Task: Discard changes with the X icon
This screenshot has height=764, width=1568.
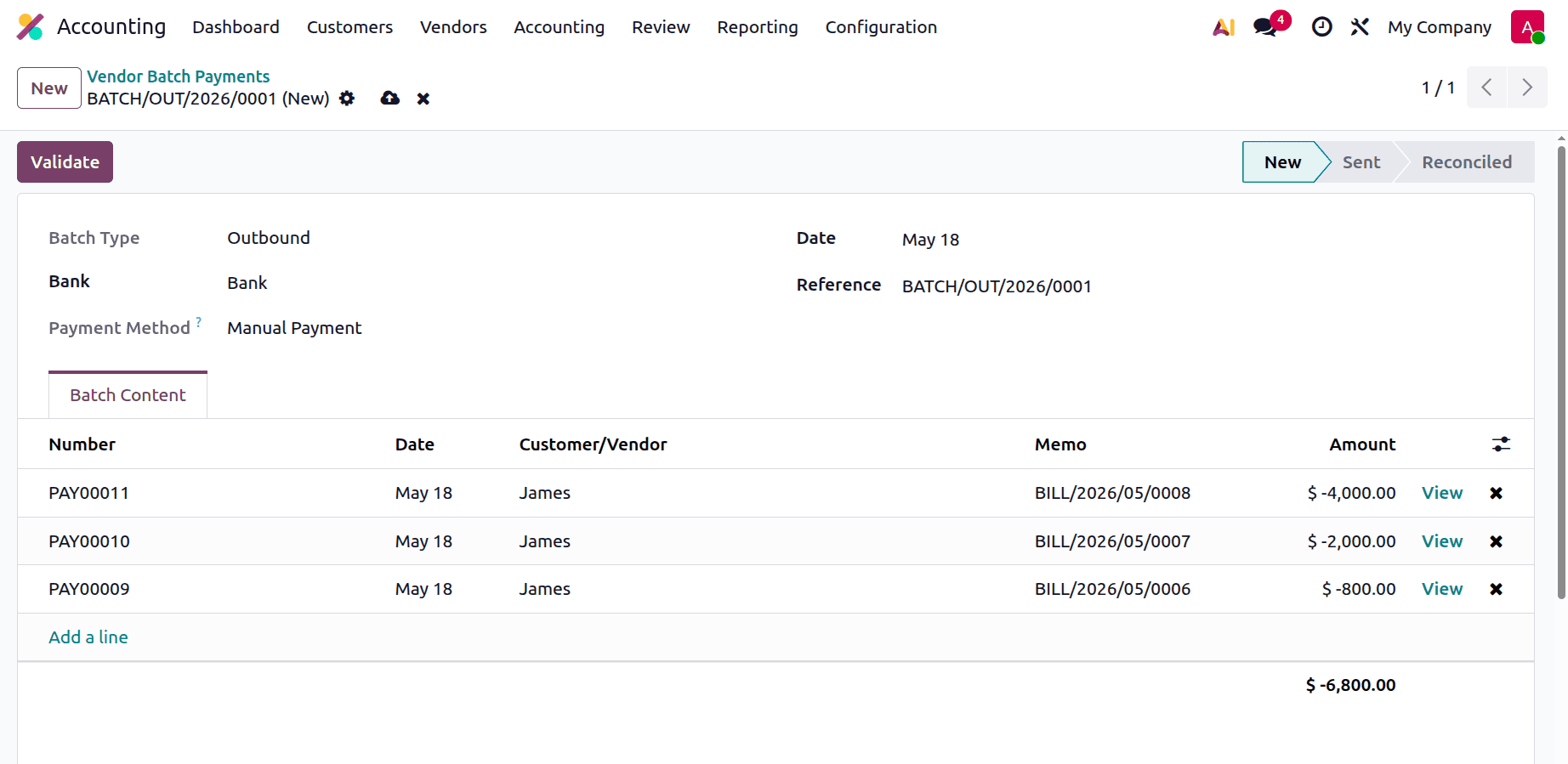Action: tap(423, 99)
